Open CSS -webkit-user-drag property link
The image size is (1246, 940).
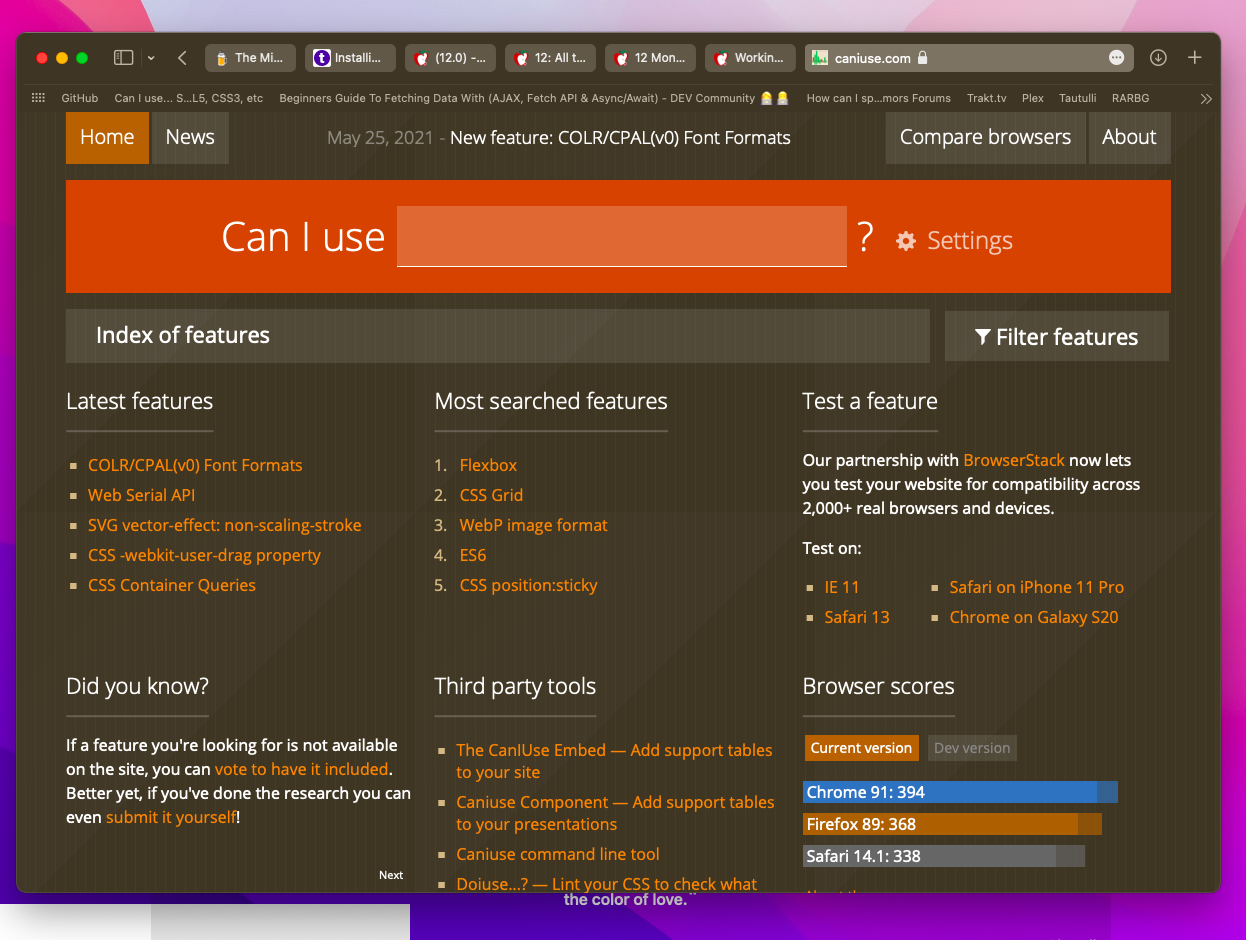(204, 555)
